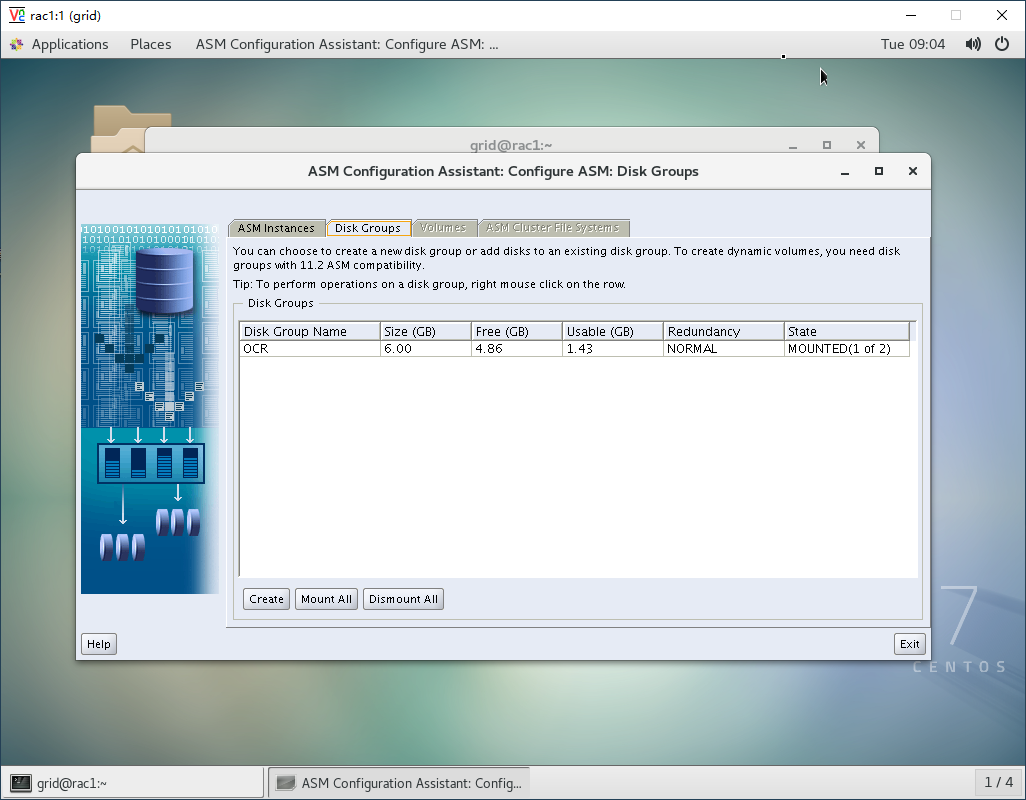Click the disabled Volumes tab
Viewport: 1026px width, 800px height.
click(x=444, y=228)
